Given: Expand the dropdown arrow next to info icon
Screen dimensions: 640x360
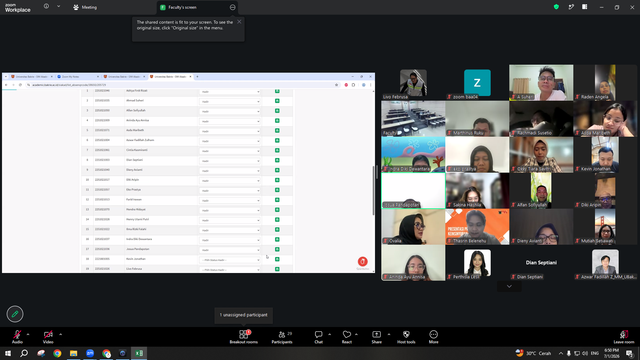Looking at the screenshot, I should click(x=58, y=7).
